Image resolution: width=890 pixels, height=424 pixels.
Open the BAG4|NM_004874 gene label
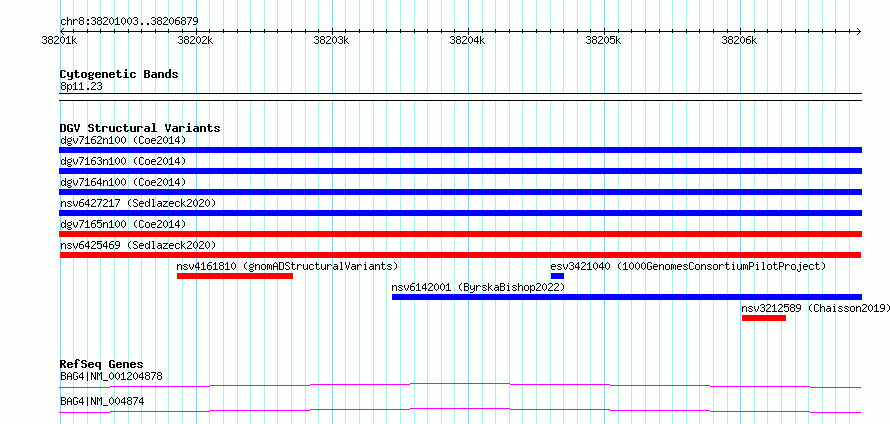102,401
